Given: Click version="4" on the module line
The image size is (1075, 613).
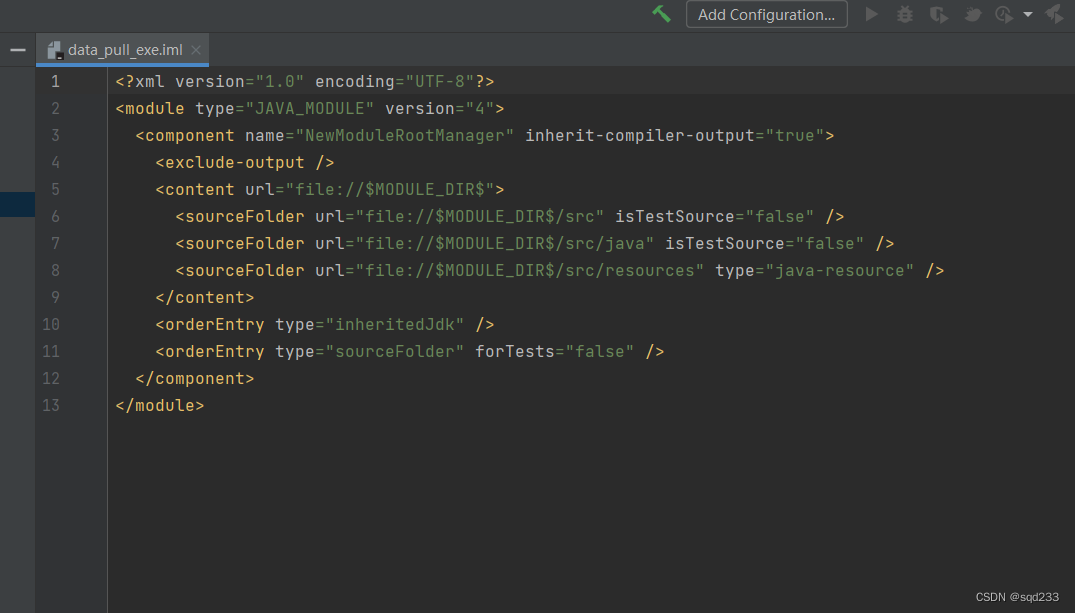Looking at the screenshot, I should tap(439, 108).
